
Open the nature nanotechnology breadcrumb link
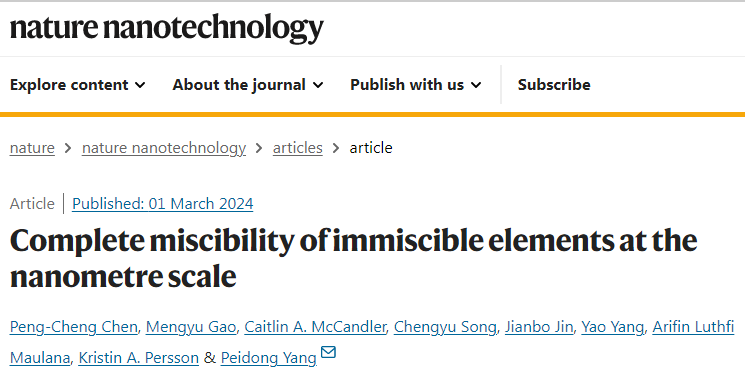point(164,148)
